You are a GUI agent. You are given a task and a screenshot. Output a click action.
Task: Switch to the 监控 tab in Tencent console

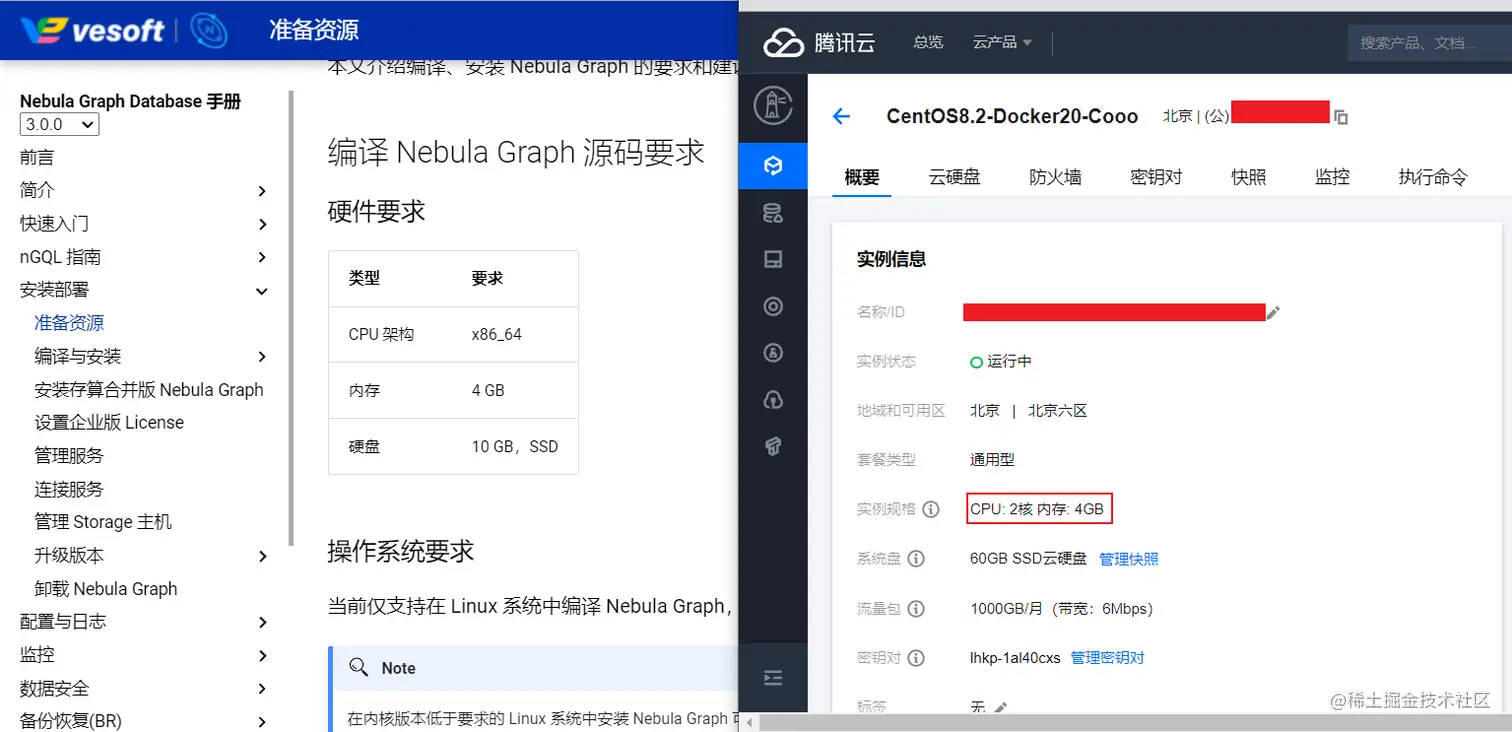click(1333, 177)
